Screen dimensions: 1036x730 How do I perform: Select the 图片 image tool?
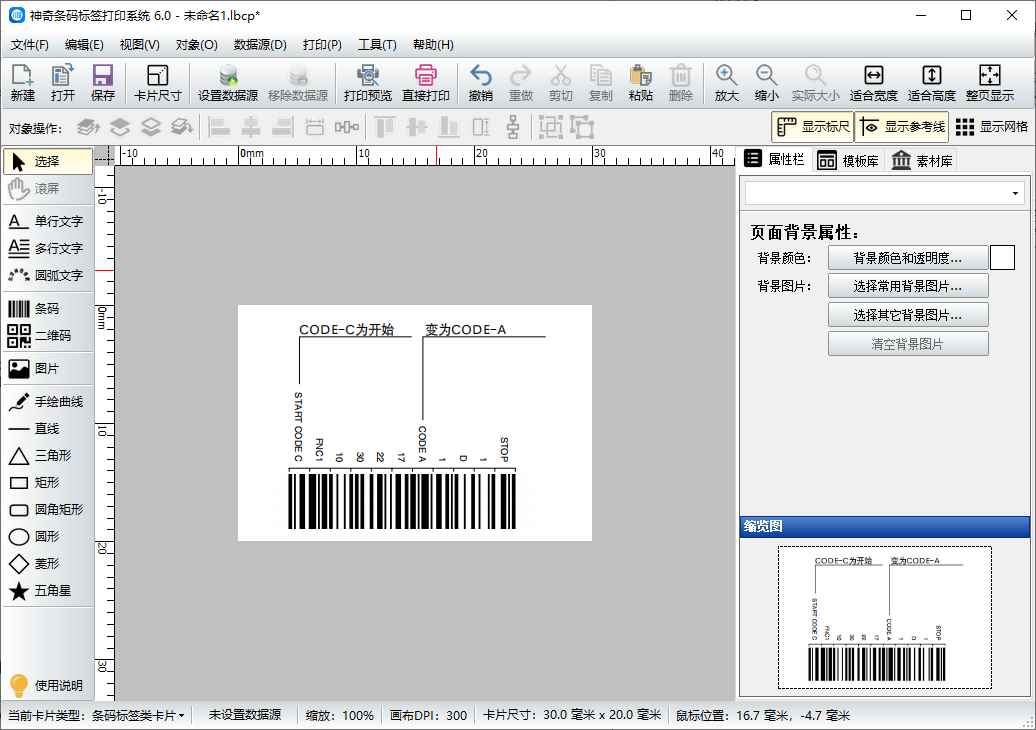point(48,369)
